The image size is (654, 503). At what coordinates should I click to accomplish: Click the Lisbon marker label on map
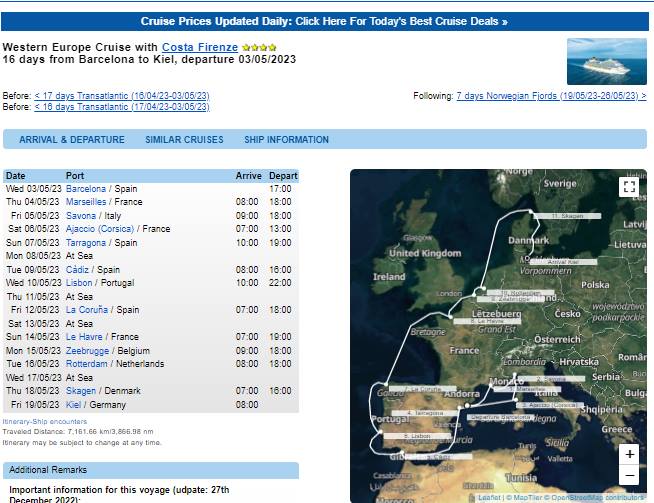coord(417,436)
